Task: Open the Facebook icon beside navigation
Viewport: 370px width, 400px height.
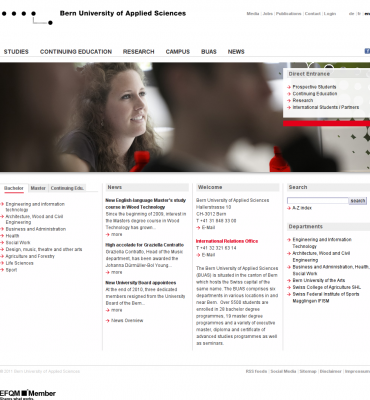Action: click(x=367, y=51)
